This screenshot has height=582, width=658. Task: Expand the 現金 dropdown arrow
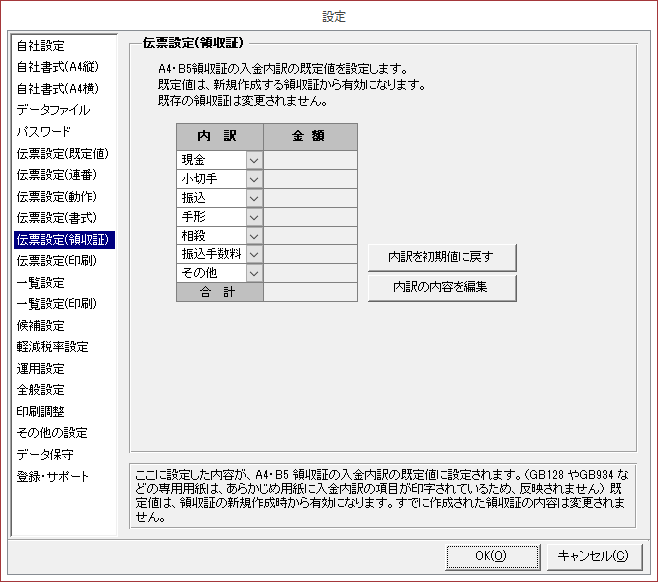[254, 160]
